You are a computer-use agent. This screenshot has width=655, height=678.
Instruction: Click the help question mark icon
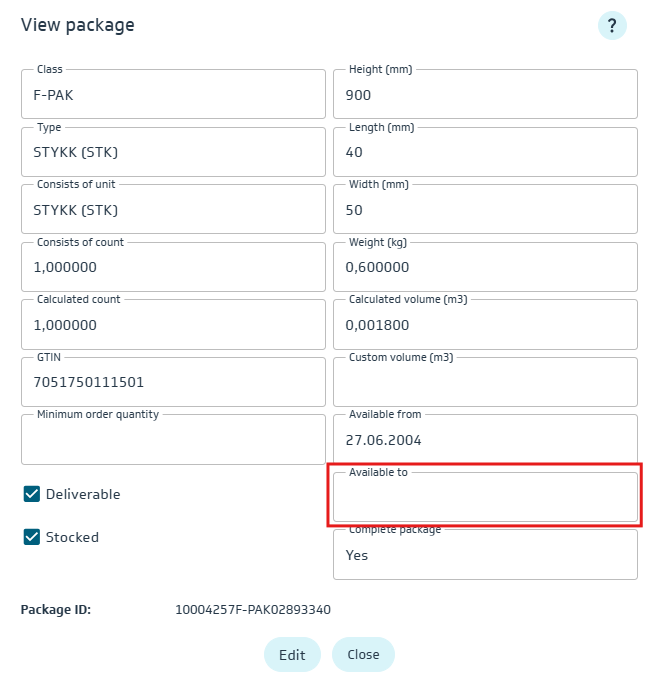click(x=612, y=26)
